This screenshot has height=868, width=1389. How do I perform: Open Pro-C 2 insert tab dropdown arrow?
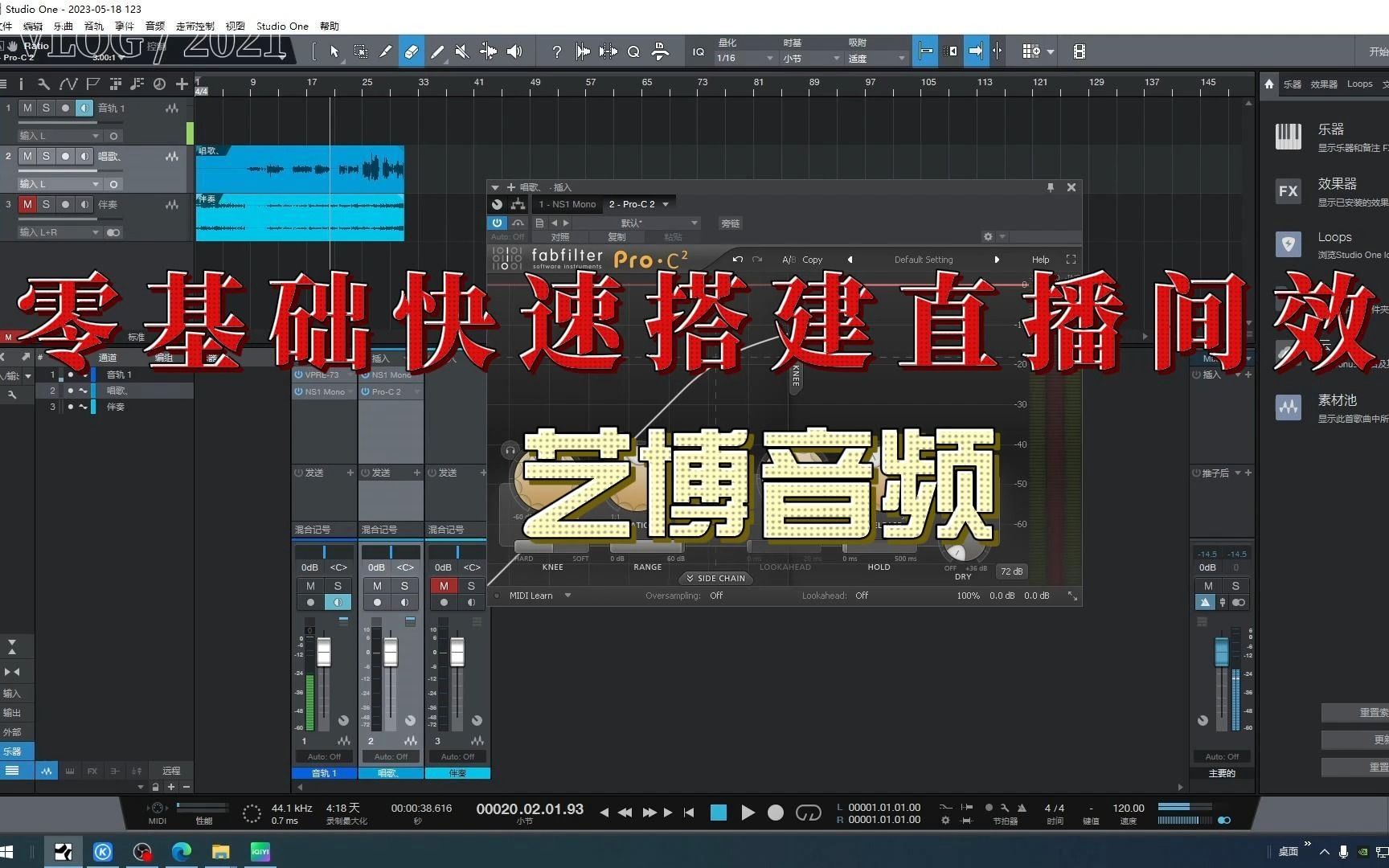(666, 204)
